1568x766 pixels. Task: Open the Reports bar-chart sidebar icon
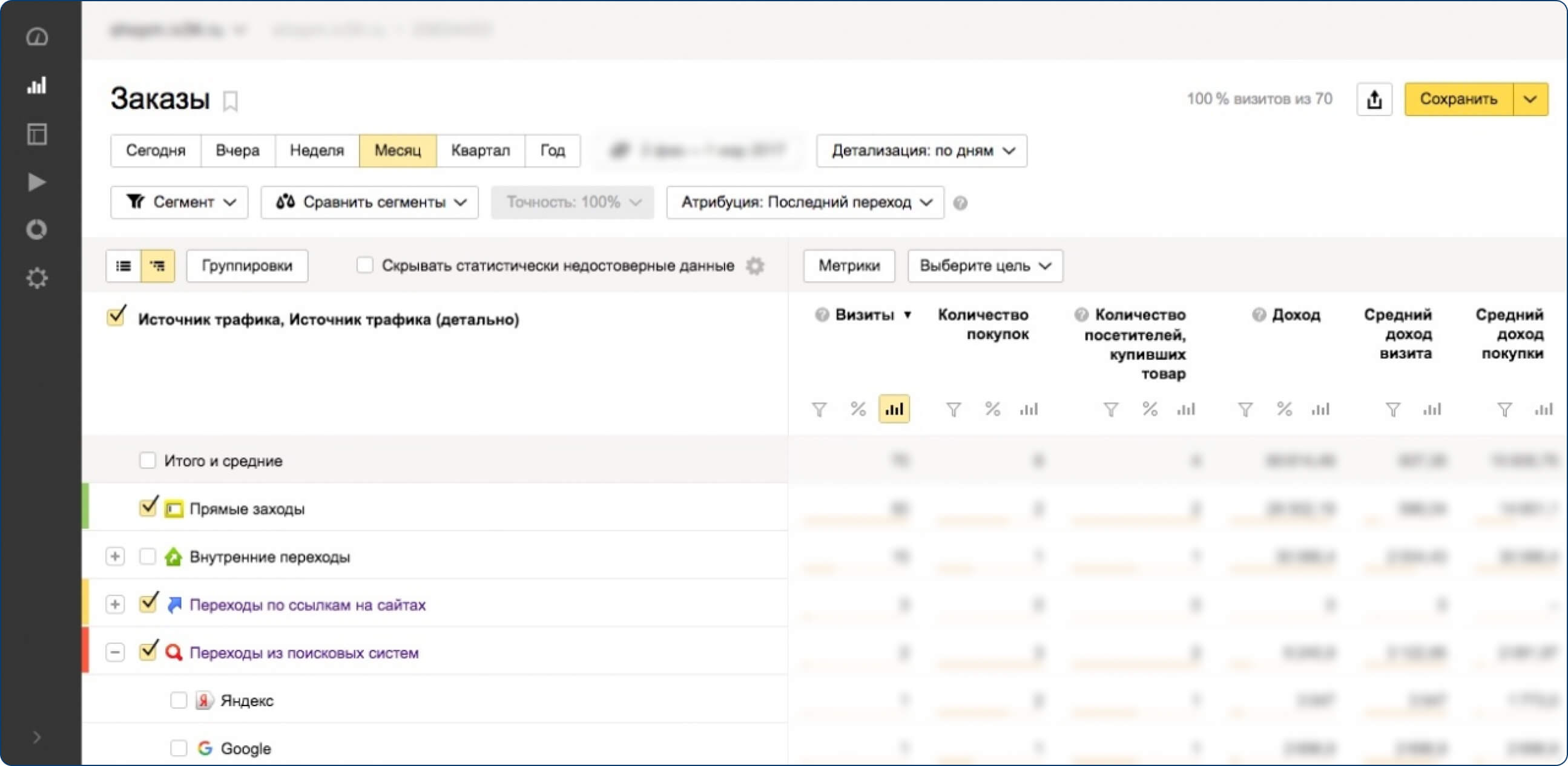pos(36,85)
